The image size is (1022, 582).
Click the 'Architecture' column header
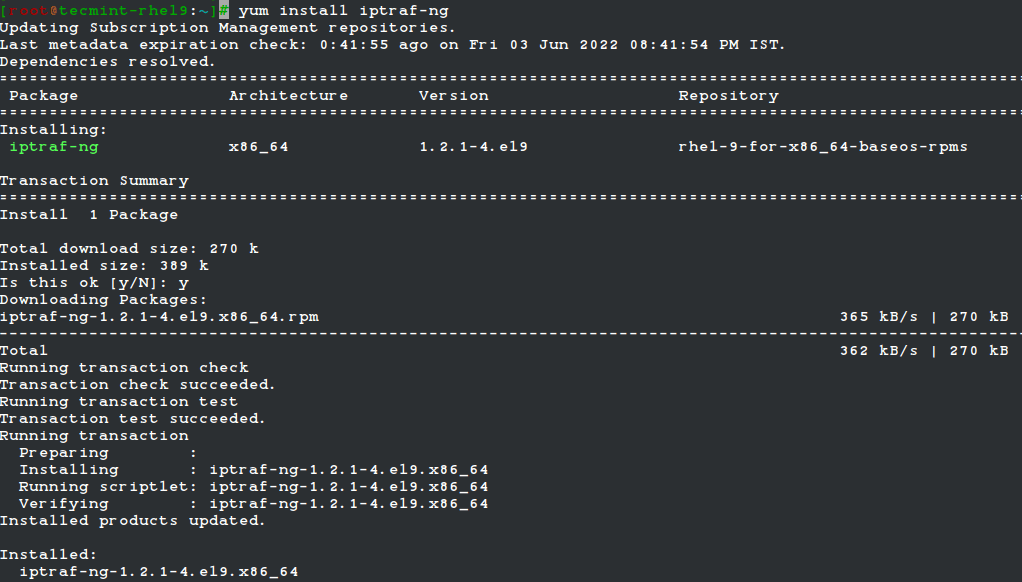(288, 96)
